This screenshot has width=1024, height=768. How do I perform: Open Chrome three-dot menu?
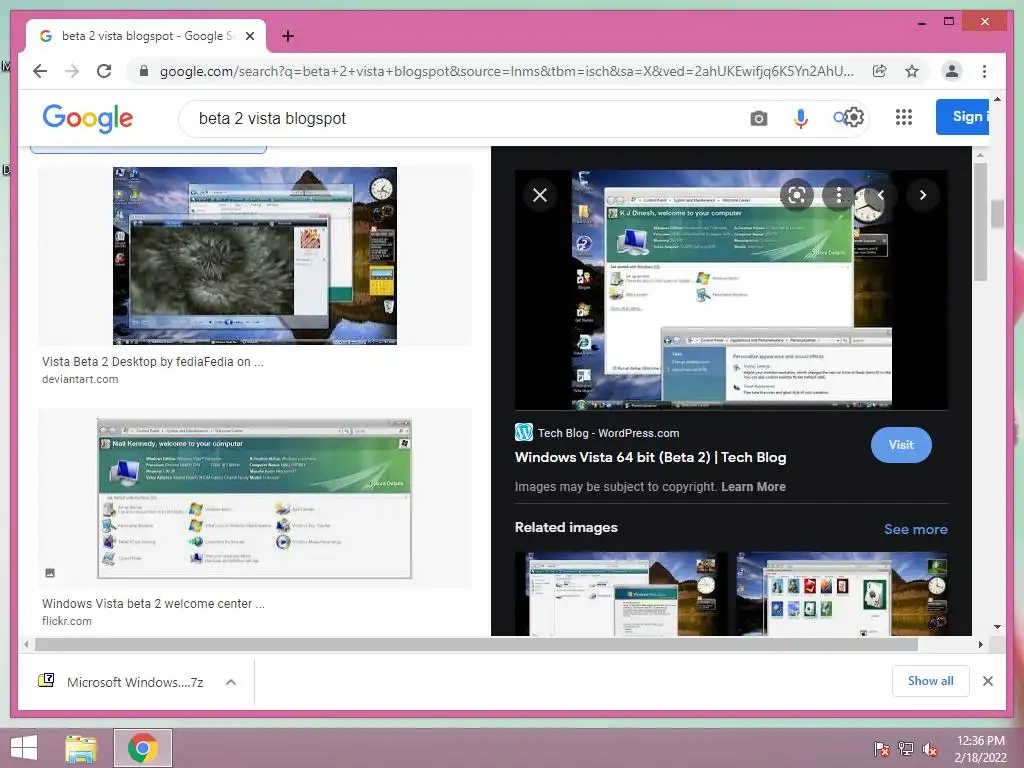pos(984,71)
